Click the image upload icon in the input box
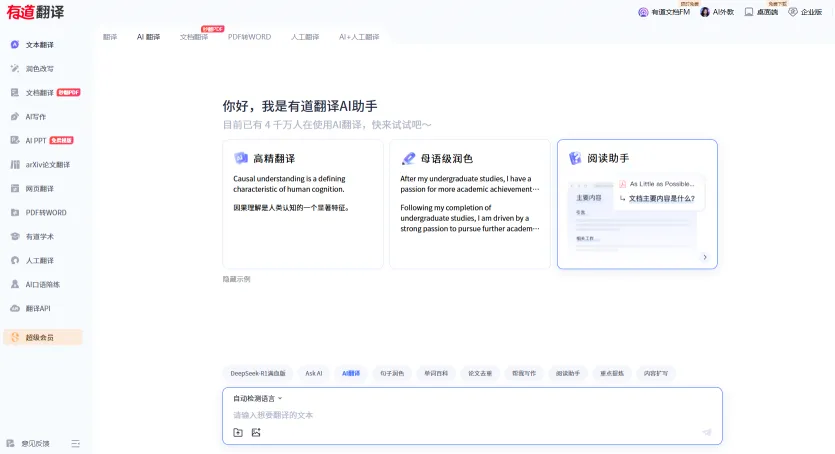Viewport: 835px width, 454px height. [256, 433]
